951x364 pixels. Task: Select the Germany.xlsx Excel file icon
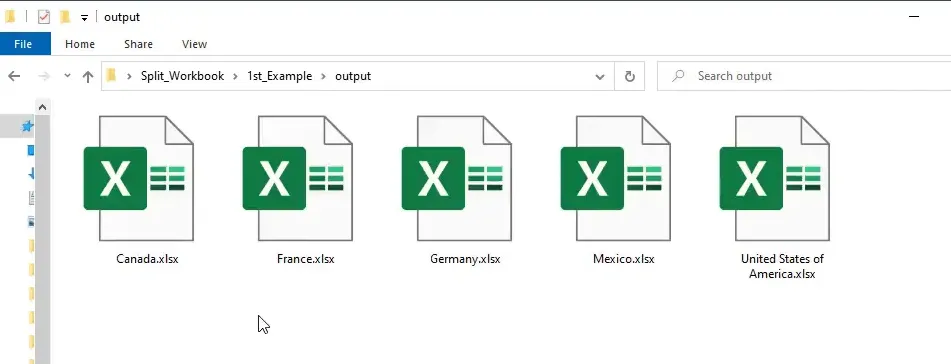point(457,178)
